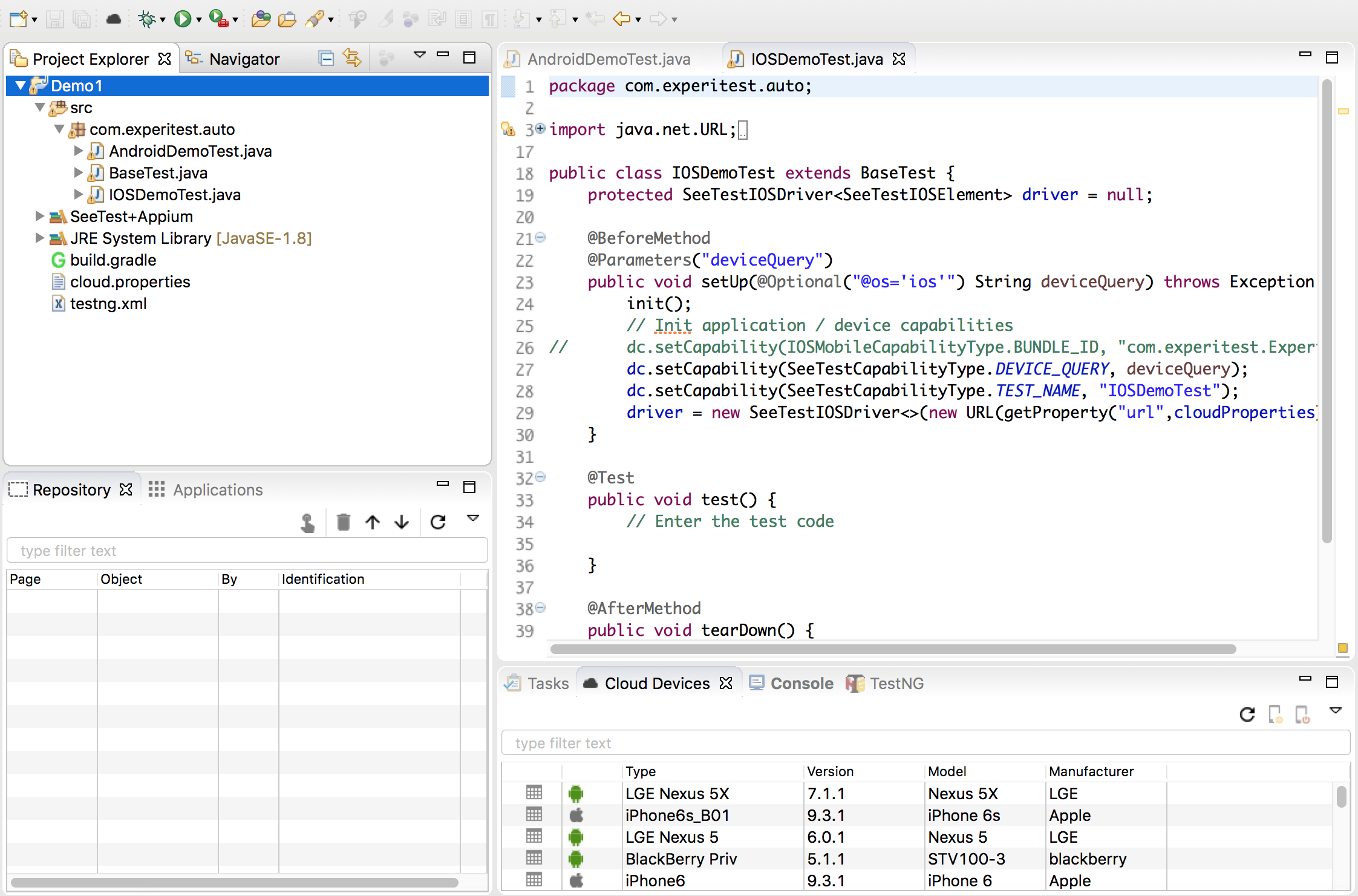The width and height of the screenshot is (1358, 896).
Task: Click the Applications panel icon
Action: [x=158, y=489]
